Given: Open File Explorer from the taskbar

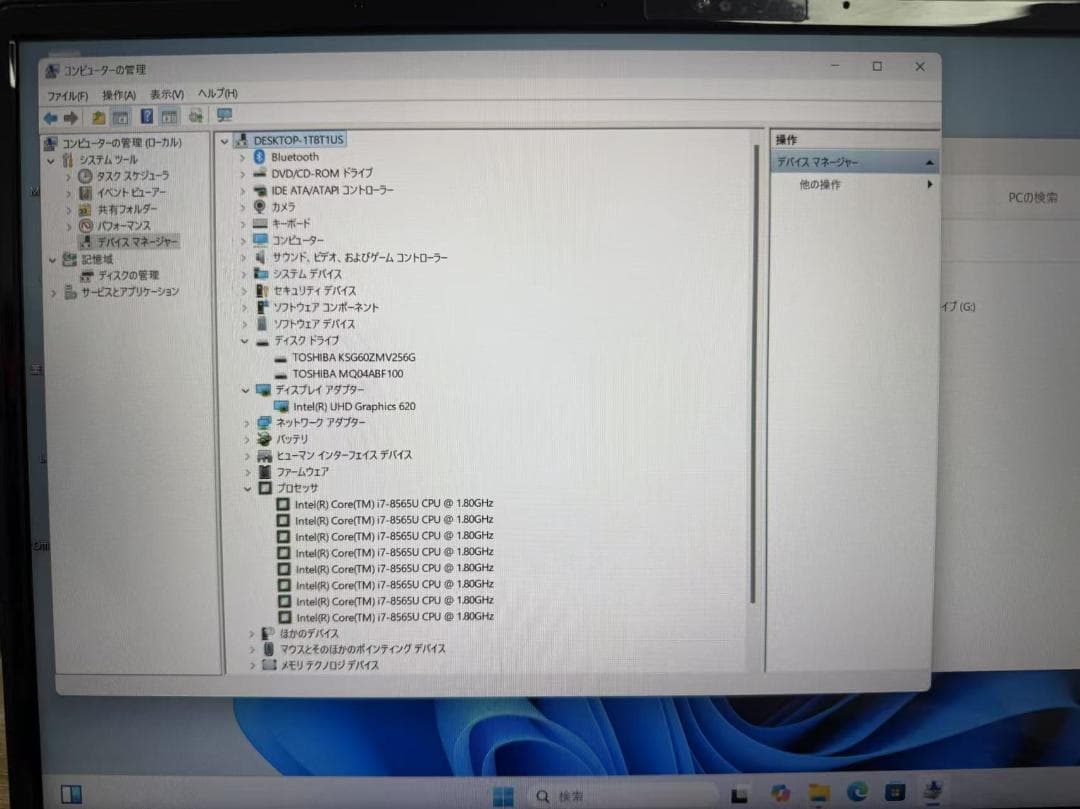Looking at the screenshot, I should click(819, 794).
